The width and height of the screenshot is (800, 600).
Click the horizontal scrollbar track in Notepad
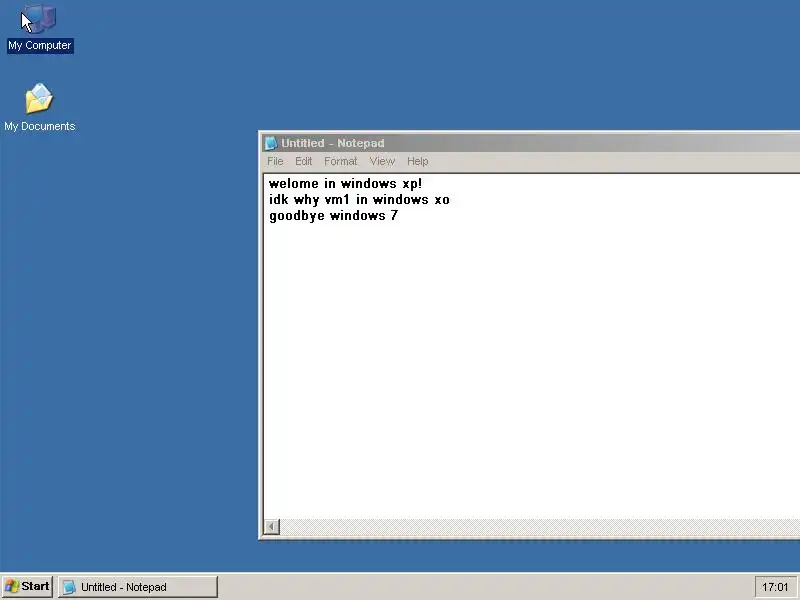pyautogui.click(x=540, y=527)
